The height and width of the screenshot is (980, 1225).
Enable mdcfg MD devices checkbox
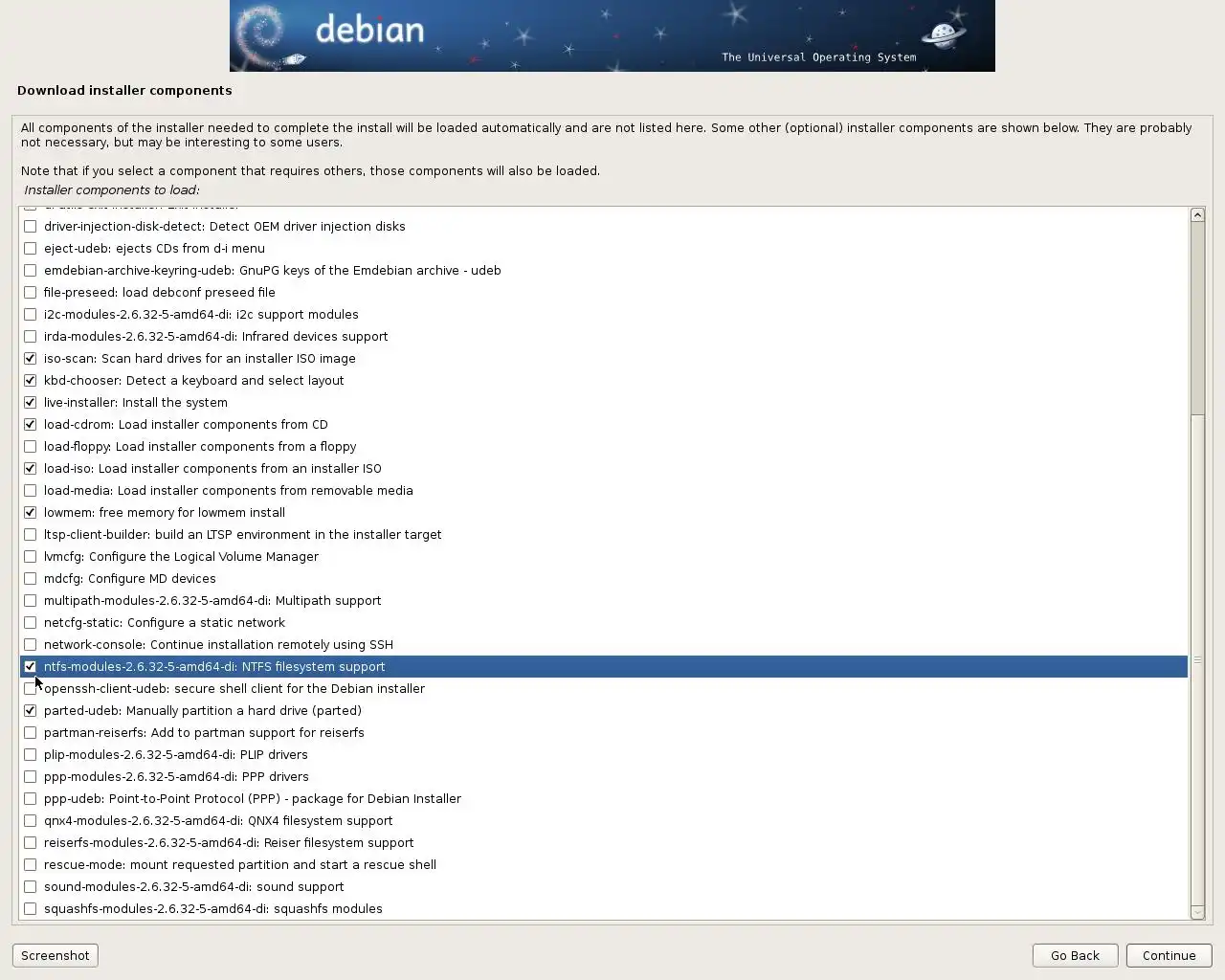pyautogui.click(x=31, y=579)
